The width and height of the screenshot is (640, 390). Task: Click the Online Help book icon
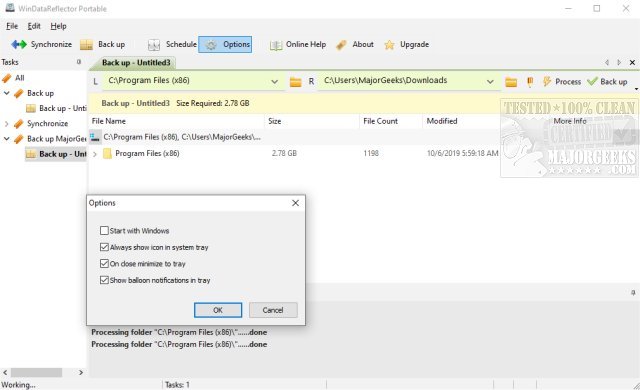tap(276, 45)
